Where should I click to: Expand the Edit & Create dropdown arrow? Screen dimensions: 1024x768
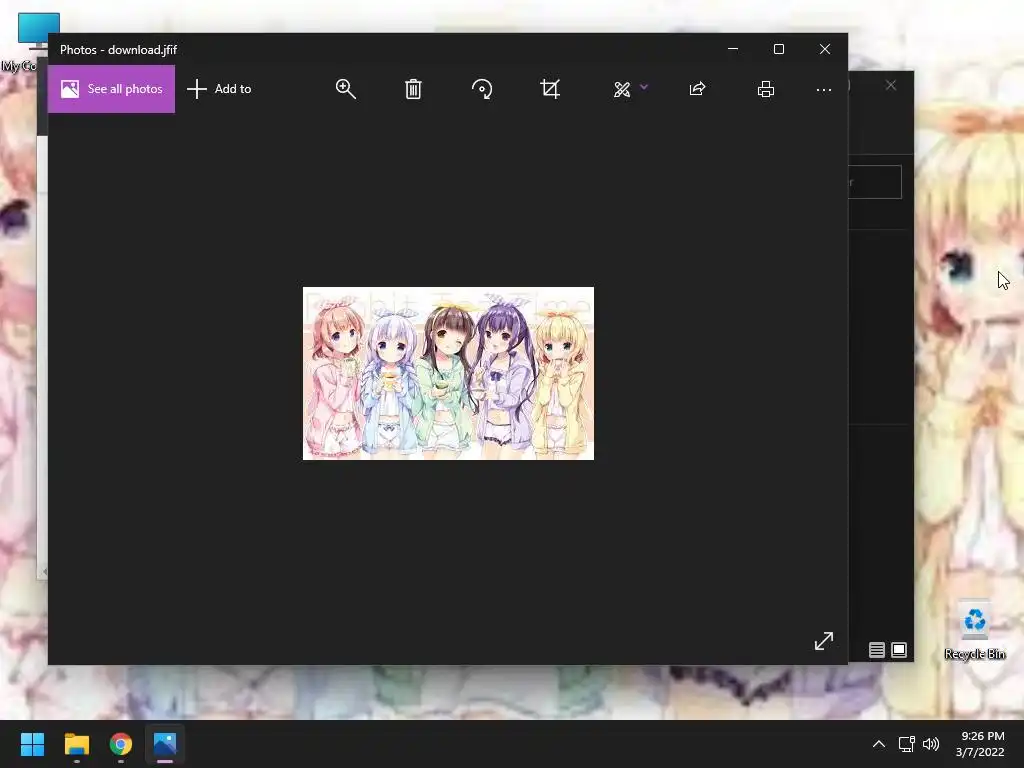(644, 87)
